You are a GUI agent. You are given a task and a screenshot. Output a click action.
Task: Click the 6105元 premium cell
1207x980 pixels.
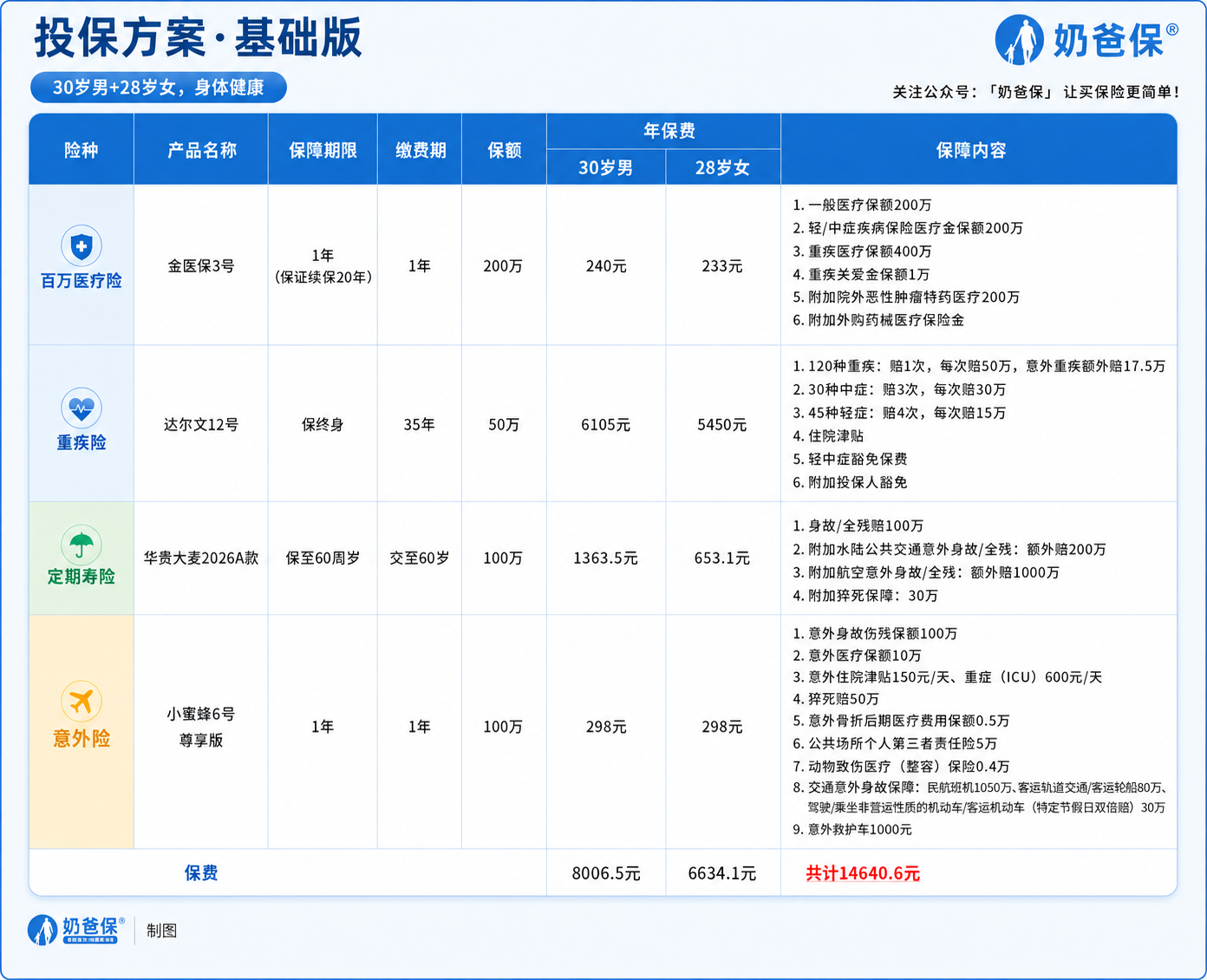pyautogui.click(x=605, y=425)
